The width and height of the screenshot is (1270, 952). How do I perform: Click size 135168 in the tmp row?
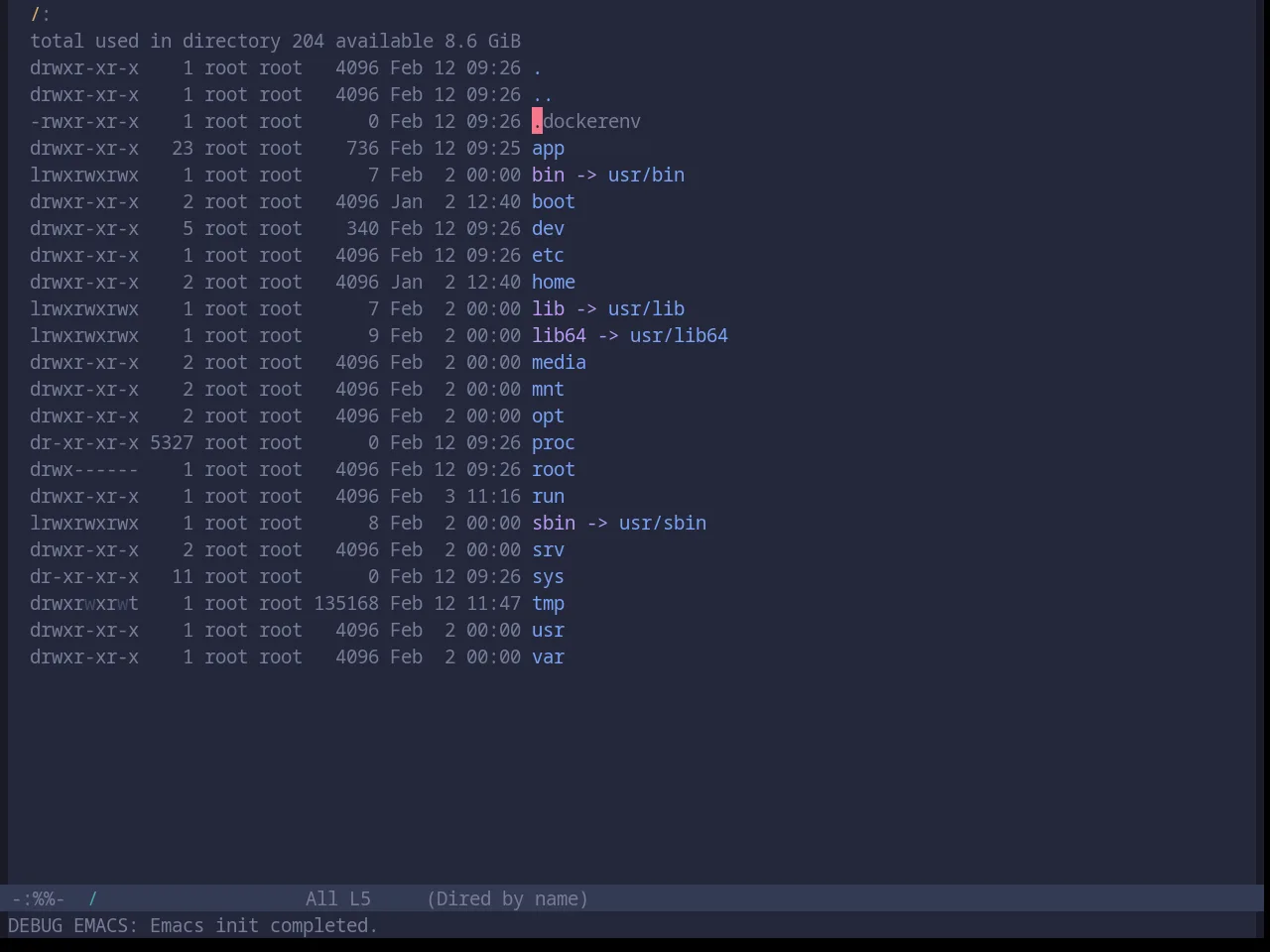tap(346, 603)
